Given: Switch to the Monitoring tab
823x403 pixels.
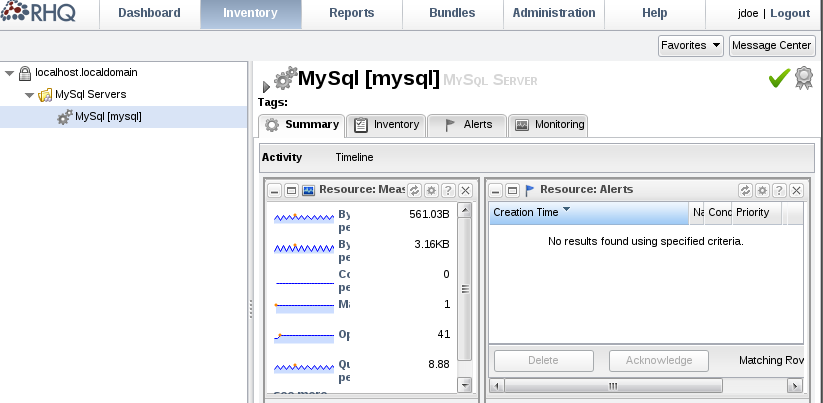Looking at the screenshot, I should coord(548,125).
